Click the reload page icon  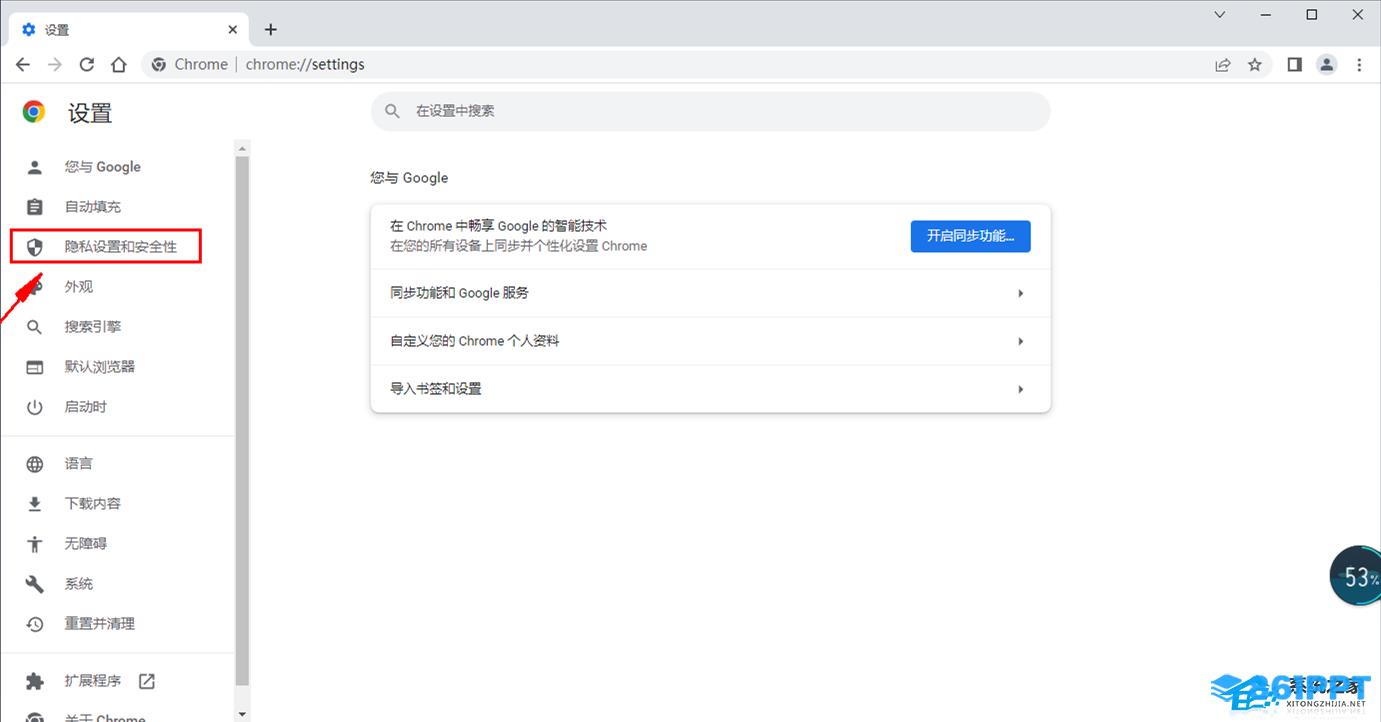87,64
